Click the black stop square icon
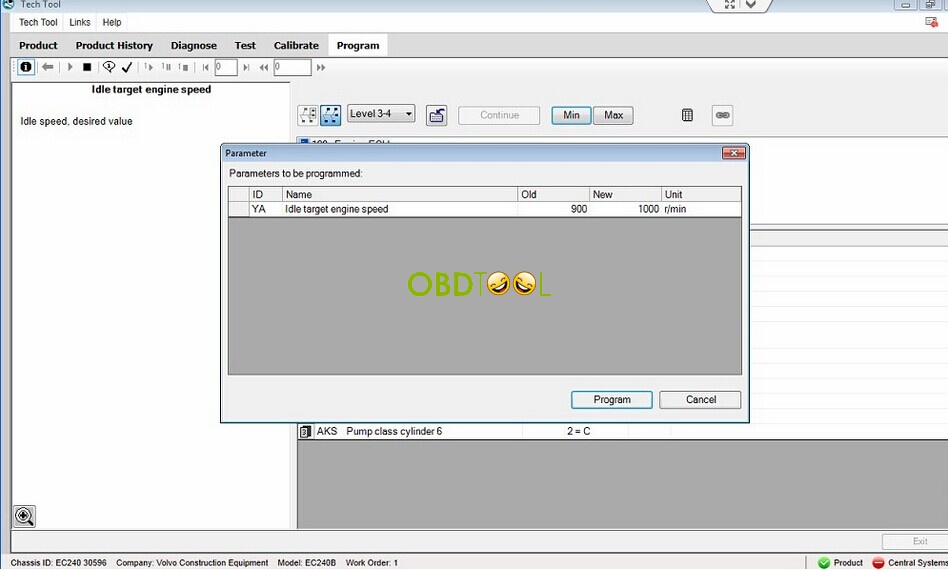 (87, 67)
